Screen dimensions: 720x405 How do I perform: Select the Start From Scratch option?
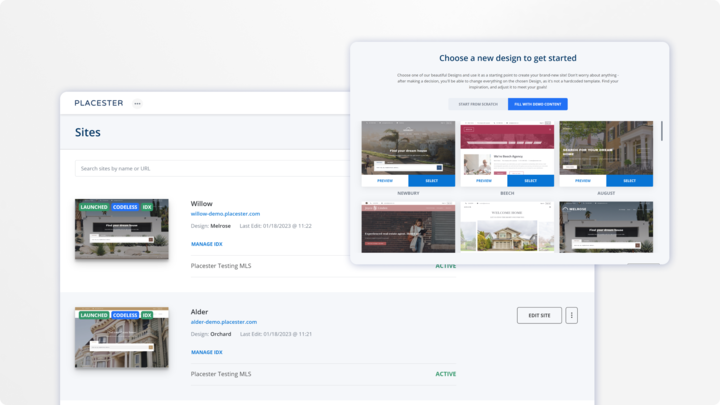[x=476, y=104]
